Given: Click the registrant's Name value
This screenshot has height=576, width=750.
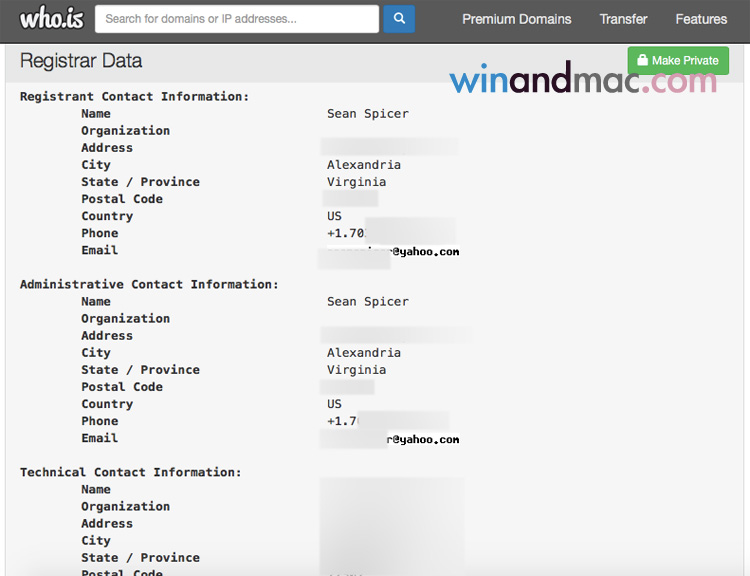Looking at the screenshot, I should pyautogui.click(x=367, y=114).
